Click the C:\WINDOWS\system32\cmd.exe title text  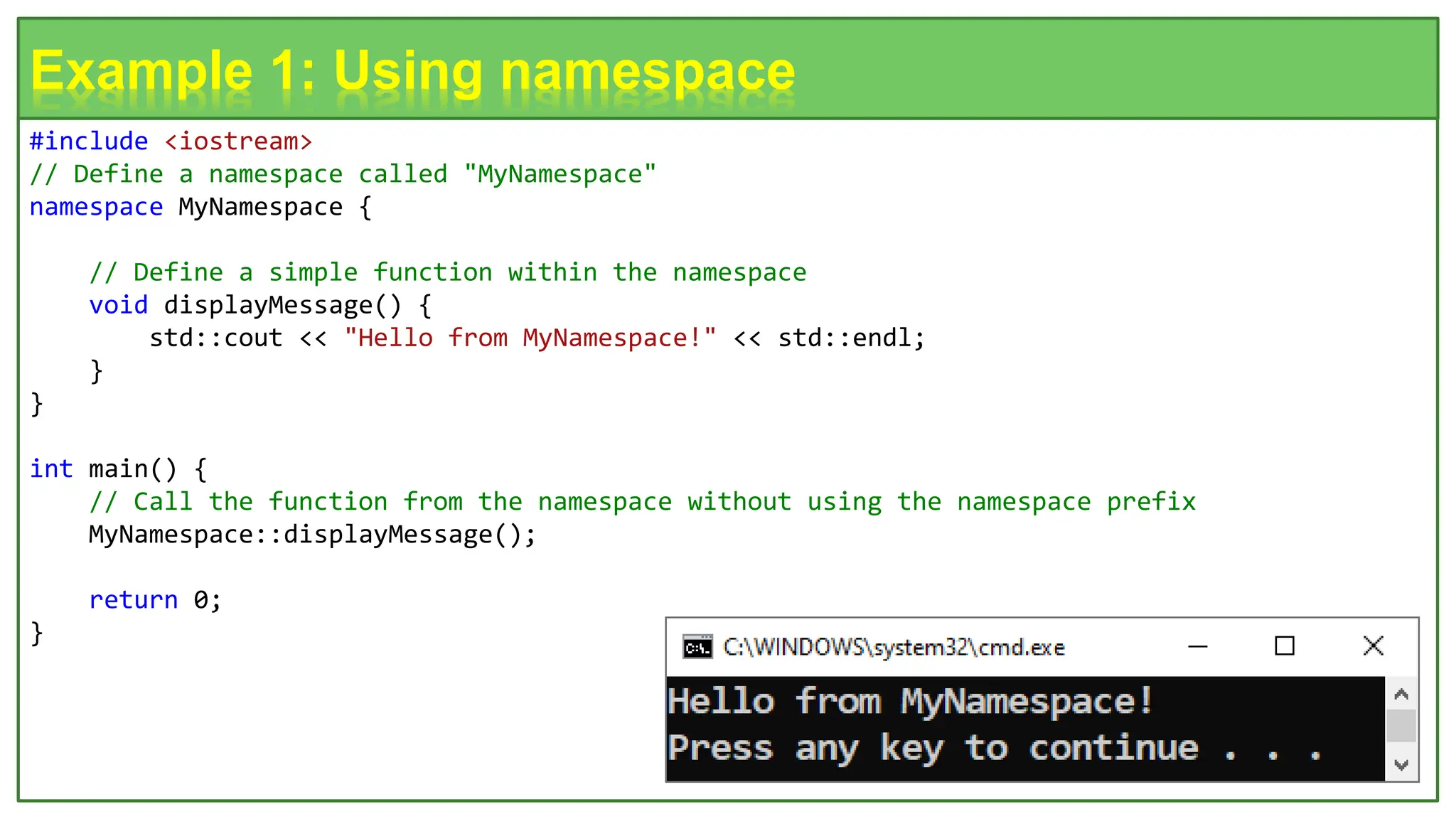[894, 648]
